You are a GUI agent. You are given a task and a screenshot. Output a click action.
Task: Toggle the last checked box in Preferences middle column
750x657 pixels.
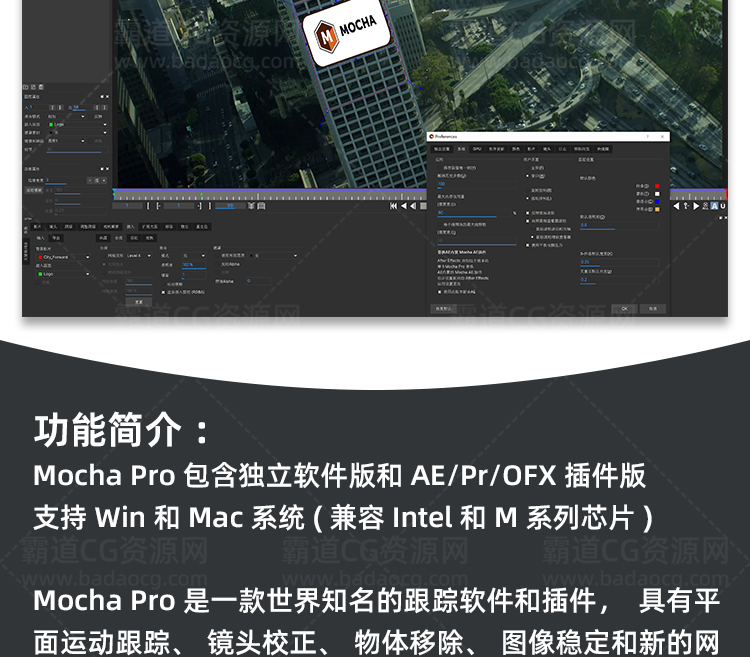[528, 245]
